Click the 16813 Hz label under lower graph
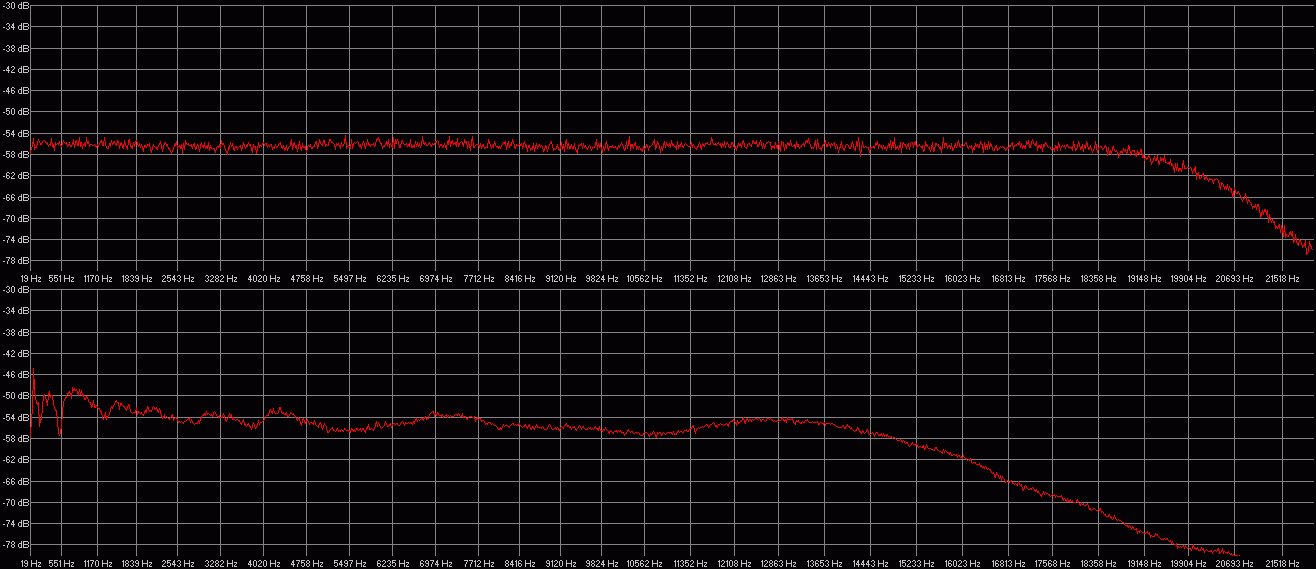The height and width of the screenshot is (569, 1316). tap(1008, 564)
